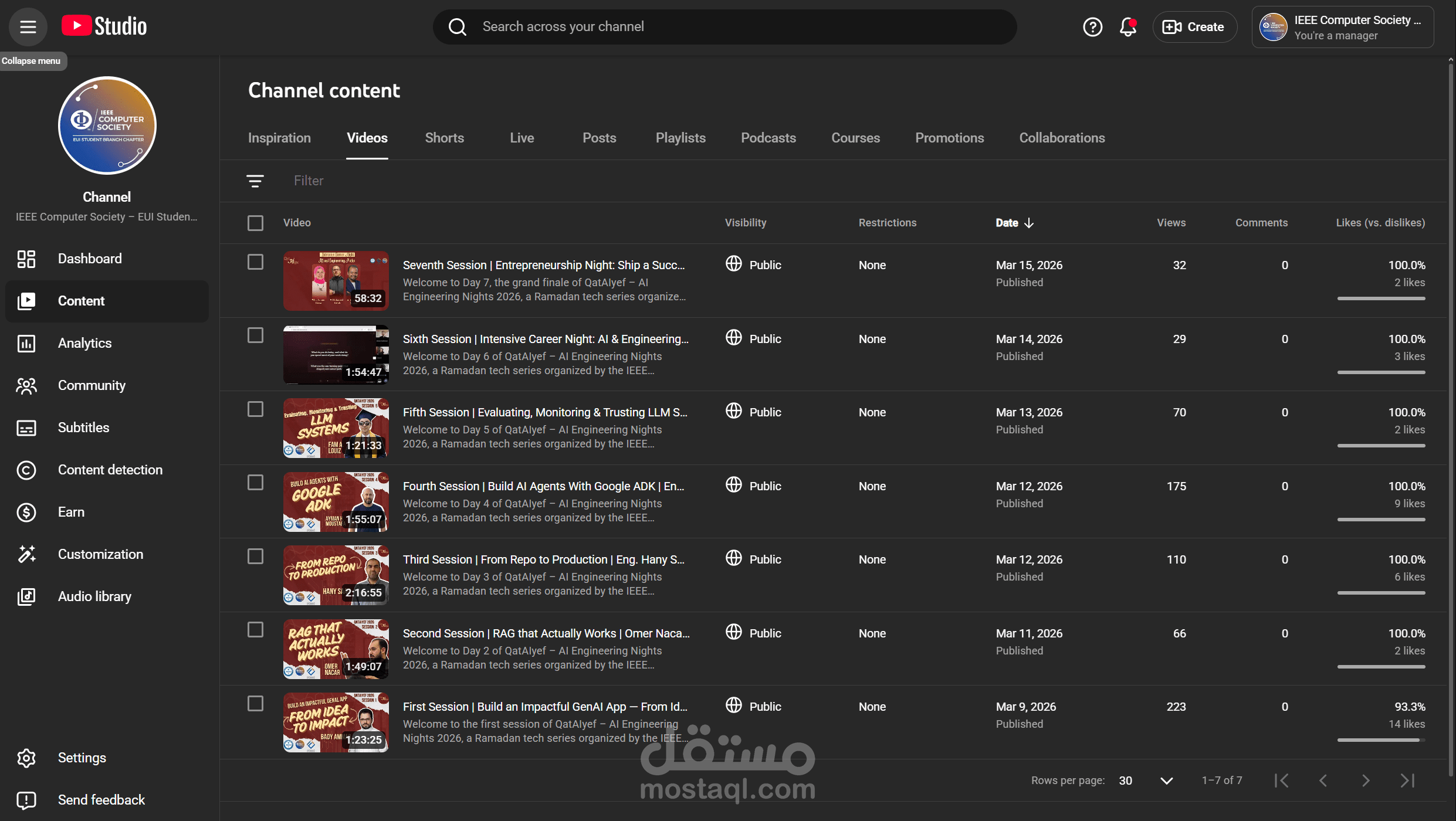
Task: Switch to the Playlists tab
Action: [680, 138]
